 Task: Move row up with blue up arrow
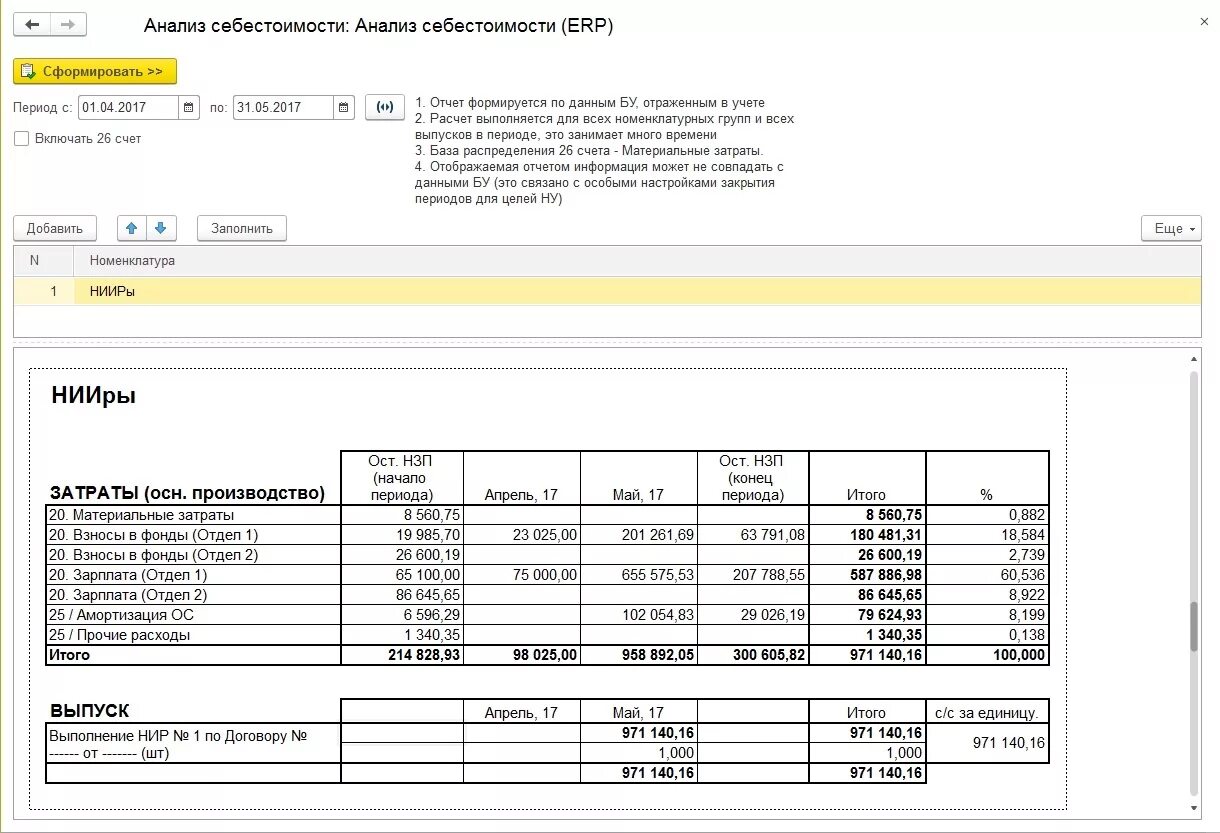pyautogui.click(x=131, y=228)
